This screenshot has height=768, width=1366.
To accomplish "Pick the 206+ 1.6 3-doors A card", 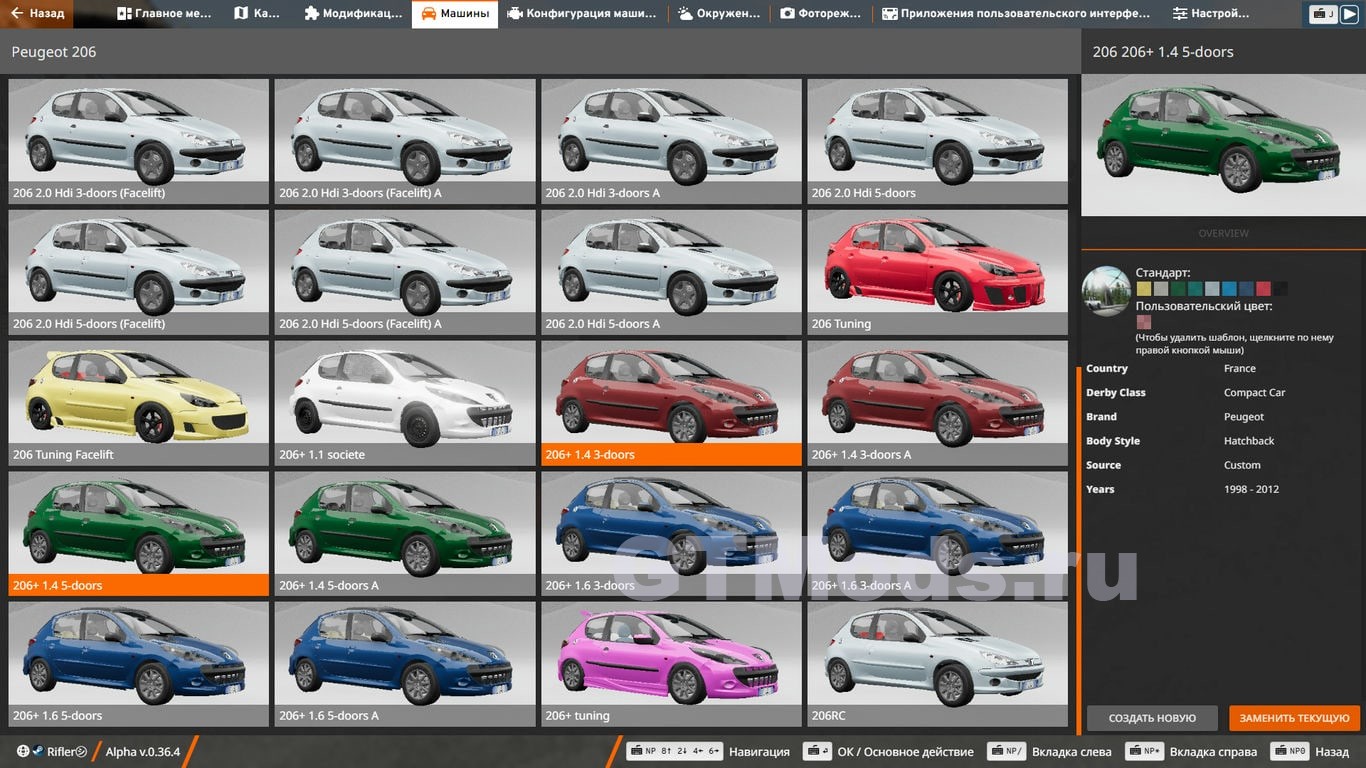I will point(937,534).
